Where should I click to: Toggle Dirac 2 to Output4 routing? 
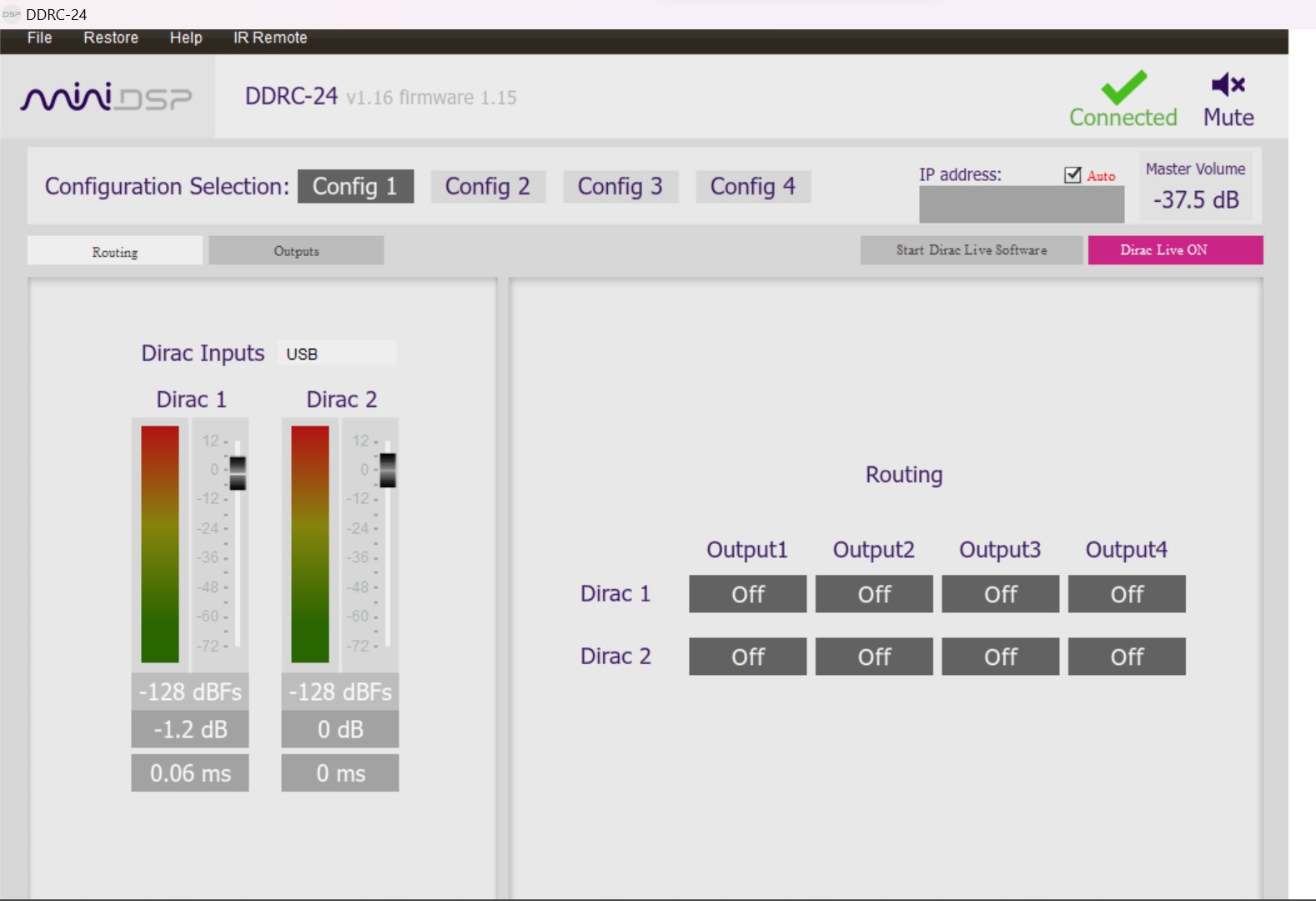1126,657
